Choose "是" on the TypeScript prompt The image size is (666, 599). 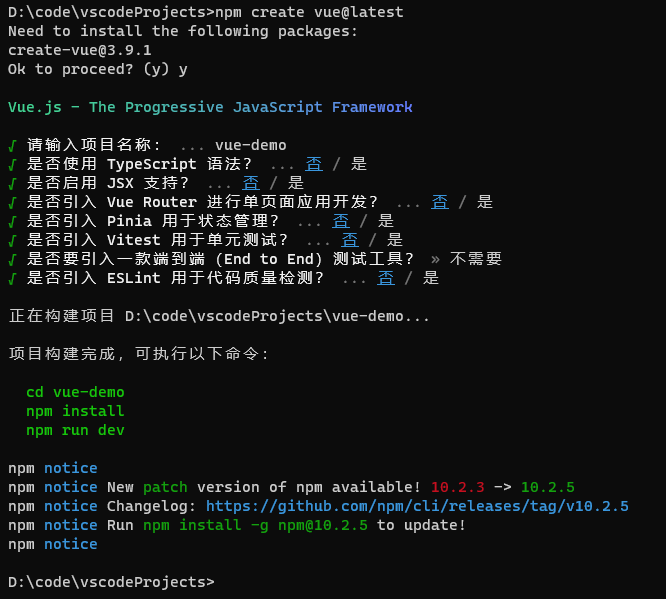point(359,164)
